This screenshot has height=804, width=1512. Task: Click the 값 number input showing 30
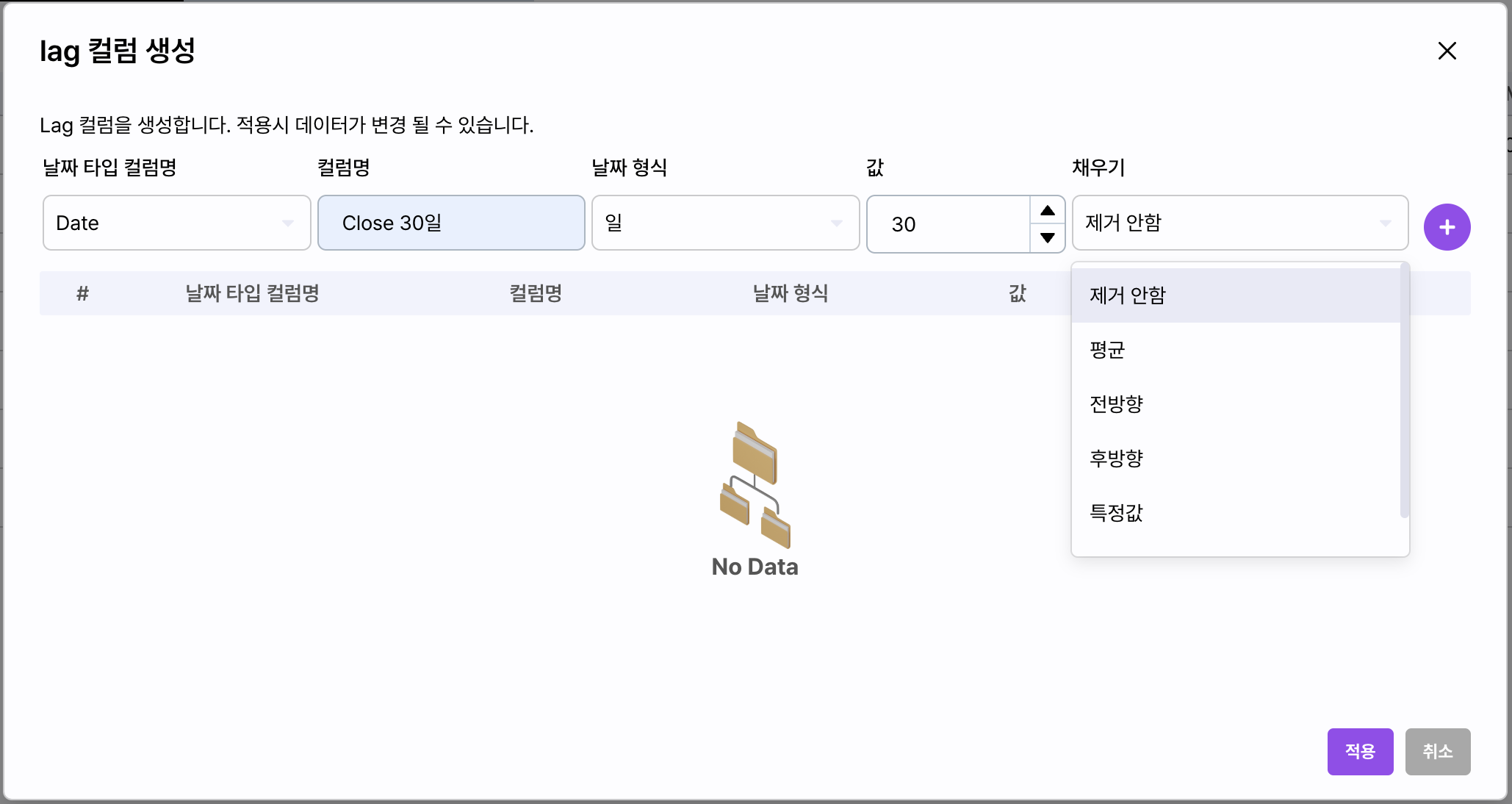948,224
